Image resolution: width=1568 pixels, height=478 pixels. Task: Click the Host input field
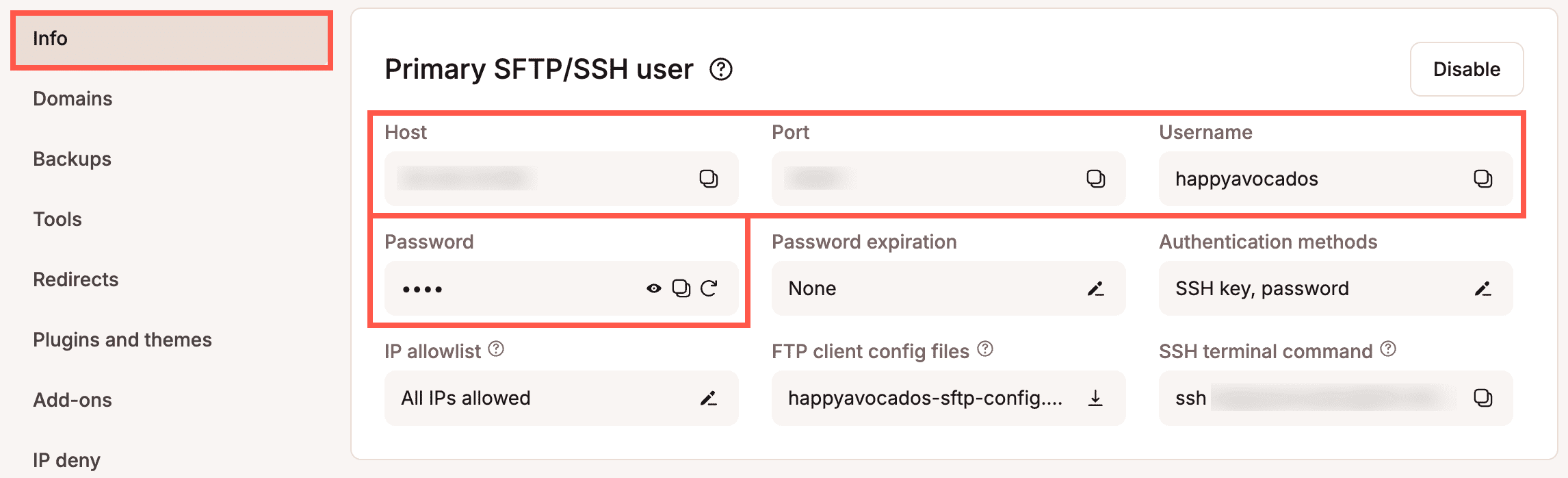click(534, 179)
